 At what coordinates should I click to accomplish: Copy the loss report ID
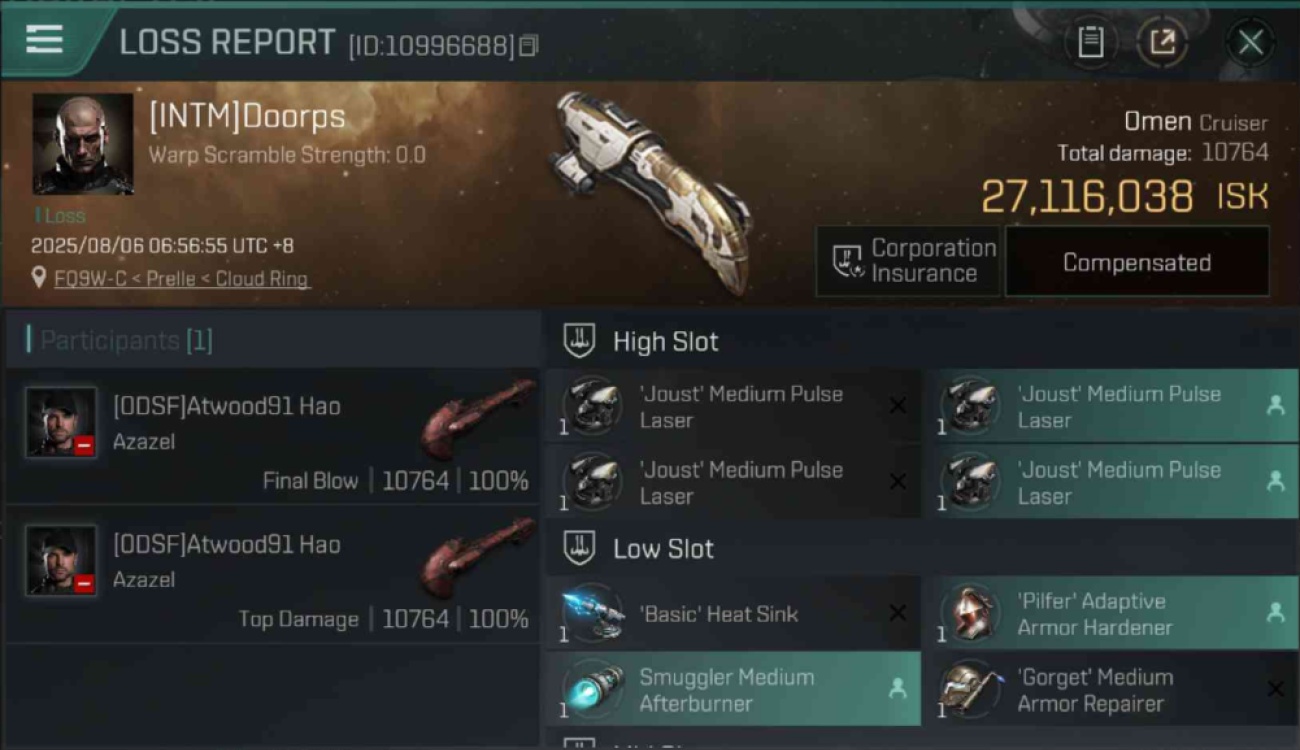click(529, 45)
